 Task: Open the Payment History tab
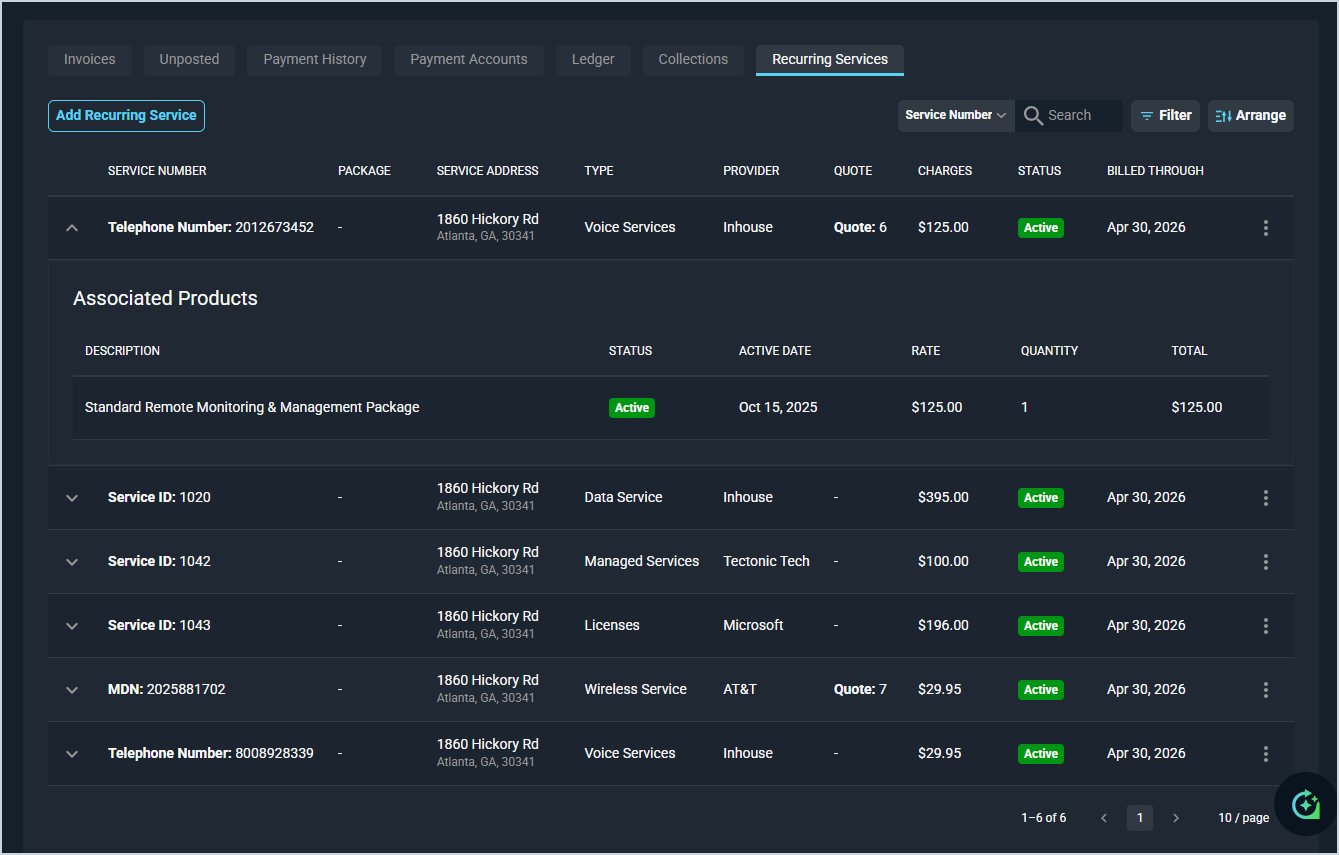[x=315, y=60]
